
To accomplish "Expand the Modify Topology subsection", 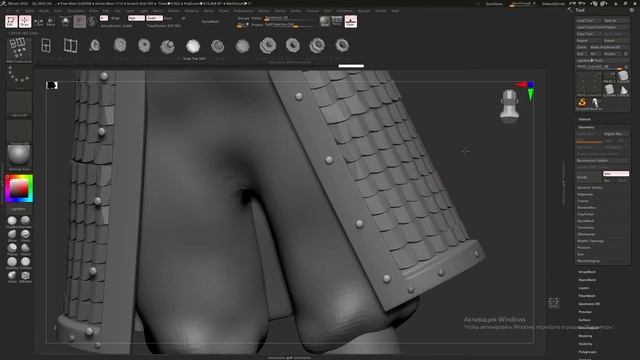I will pos(590,241).
